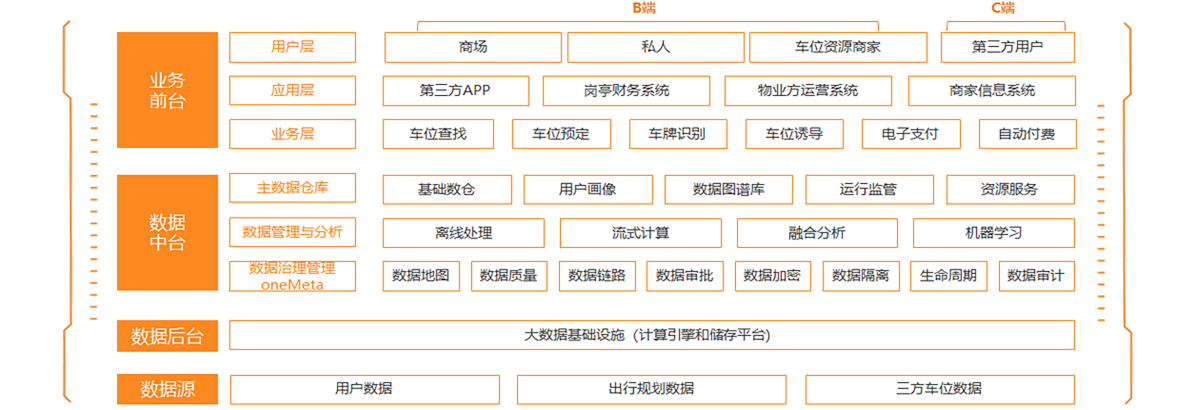Select the 融合分析 box
This screenshot has width=1200, height=410.
(818, 233)
